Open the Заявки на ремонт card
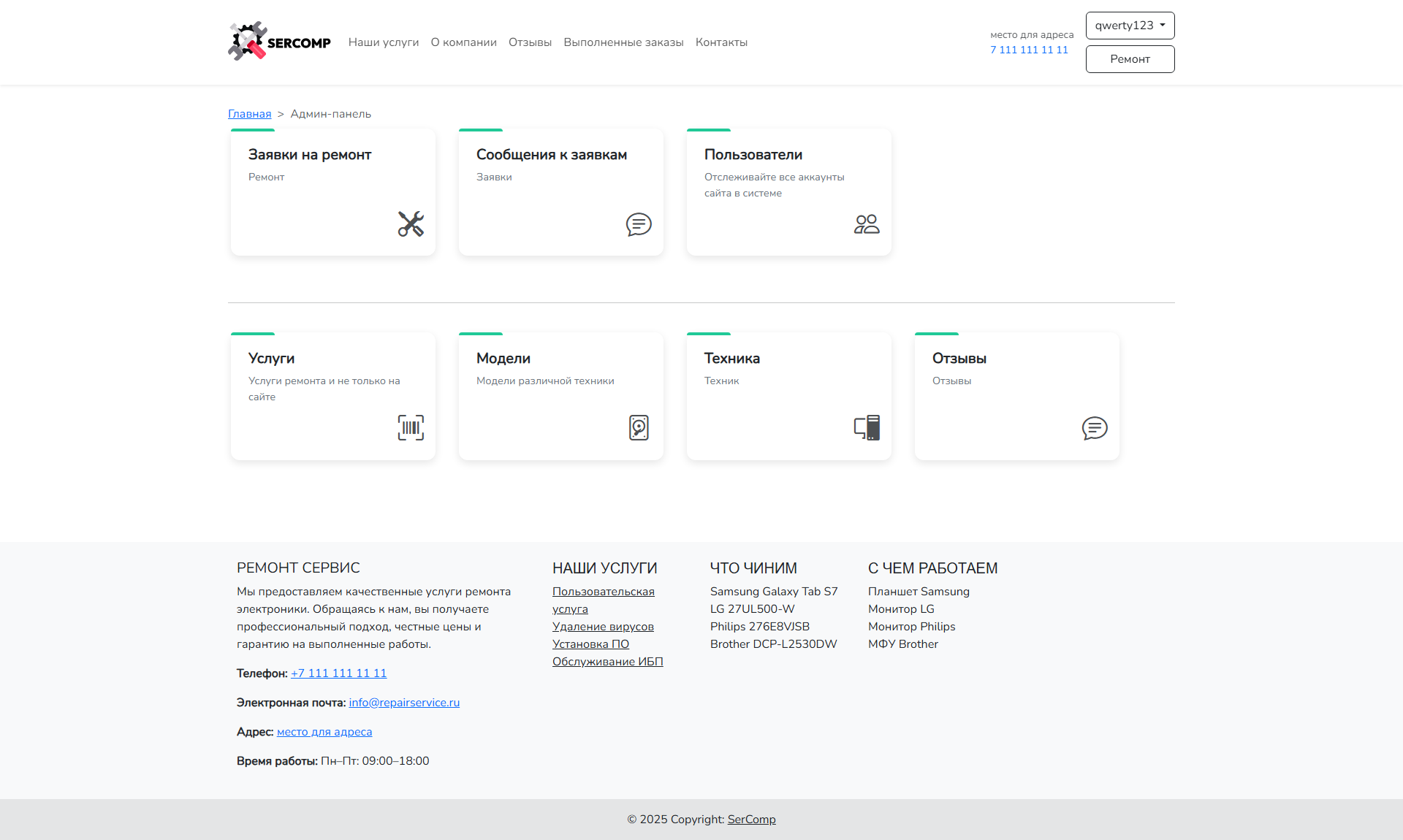 coord(310,155)
